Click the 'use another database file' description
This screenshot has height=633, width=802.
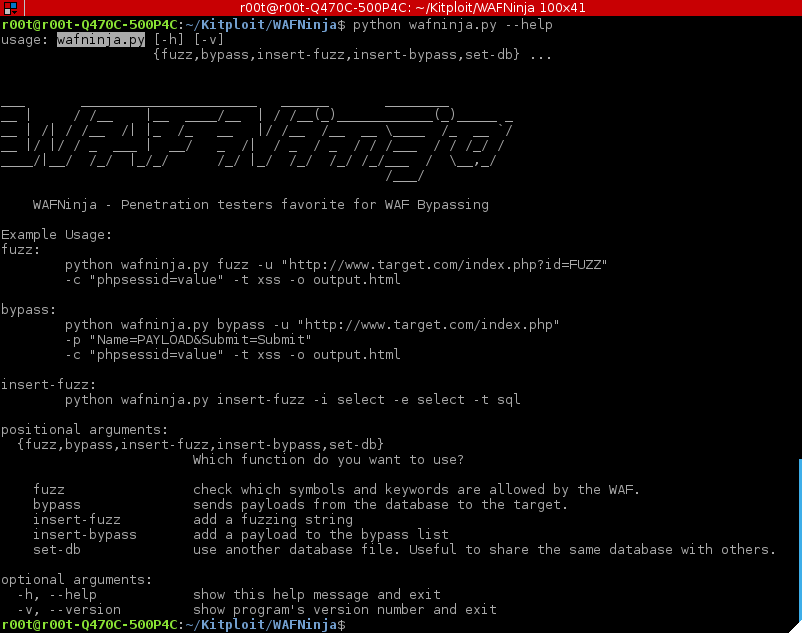pos(484,550)
